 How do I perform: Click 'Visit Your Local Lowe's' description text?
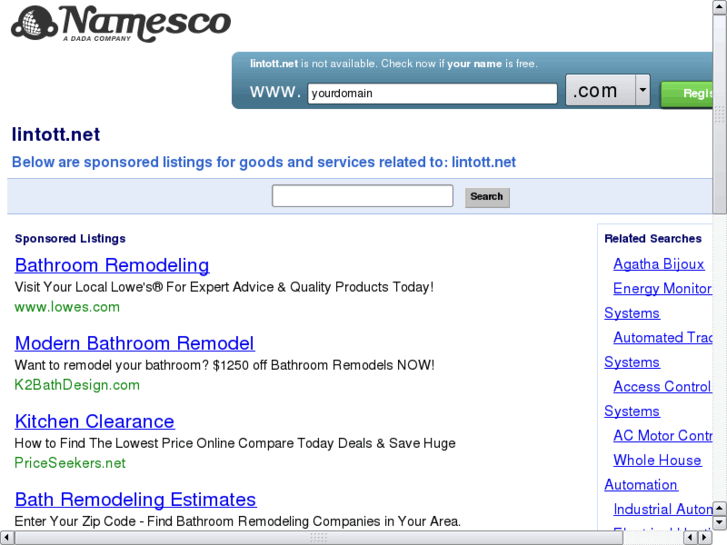[x=224, y=287]
